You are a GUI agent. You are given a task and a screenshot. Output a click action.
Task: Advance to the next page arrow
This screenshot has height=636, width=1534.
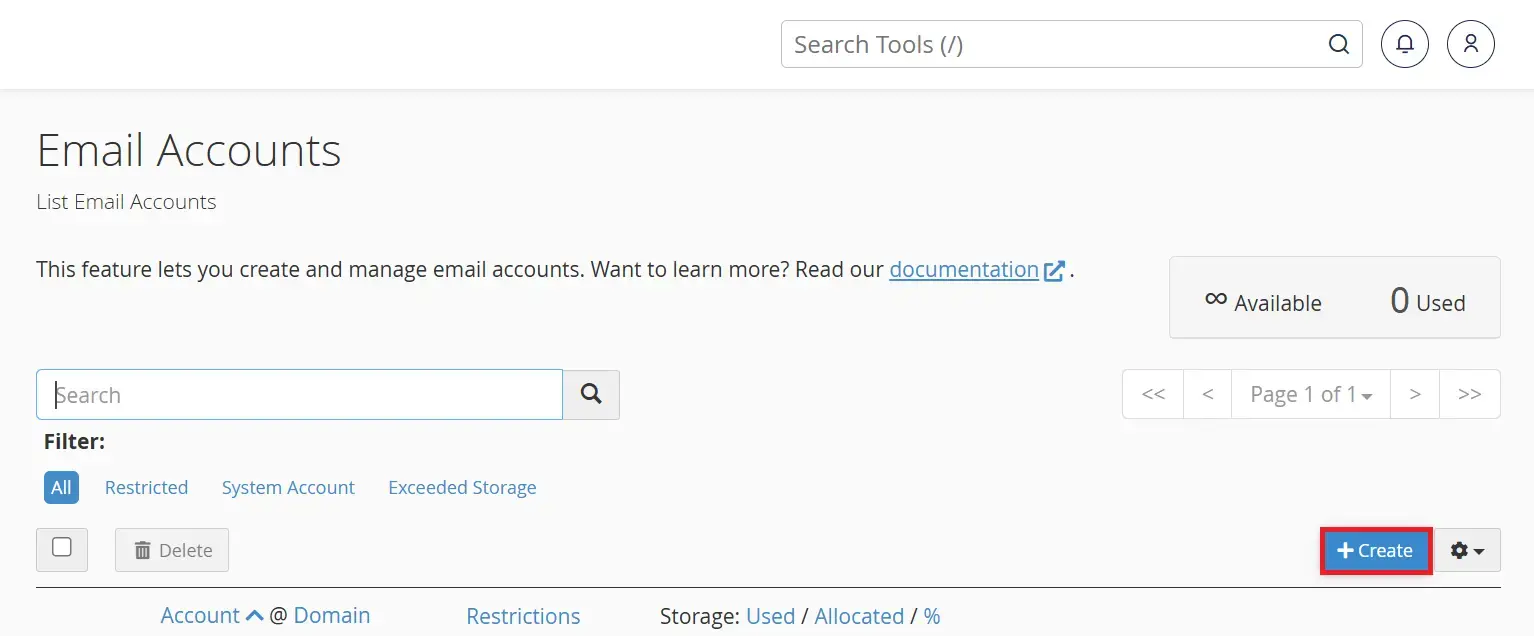tap(1414, 394)
